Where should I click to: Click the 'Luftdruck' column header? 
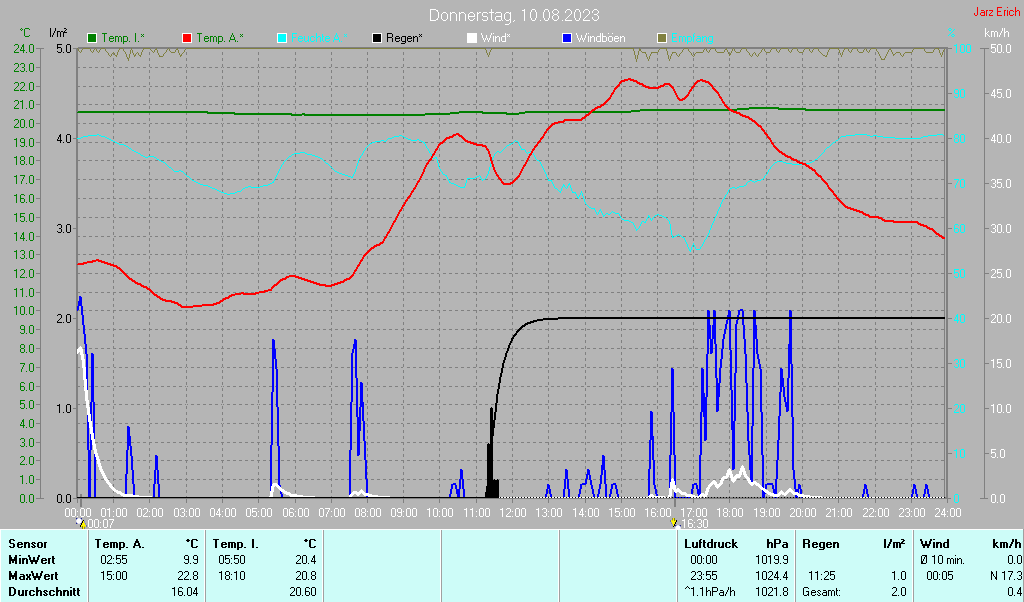[711, 544]
